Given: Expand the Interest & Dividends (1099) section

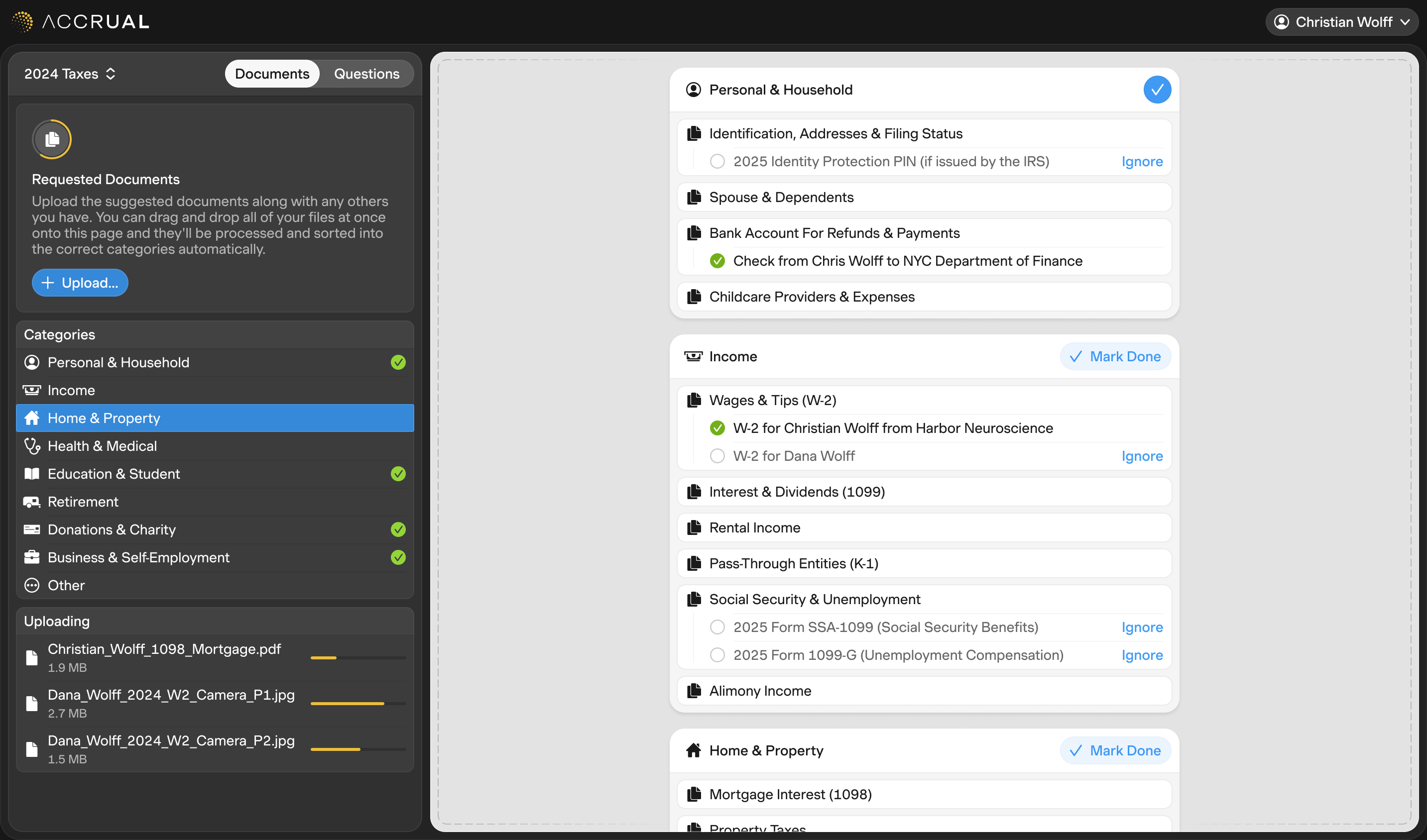Looking at the screenshot, I should (x=797, y=492).
